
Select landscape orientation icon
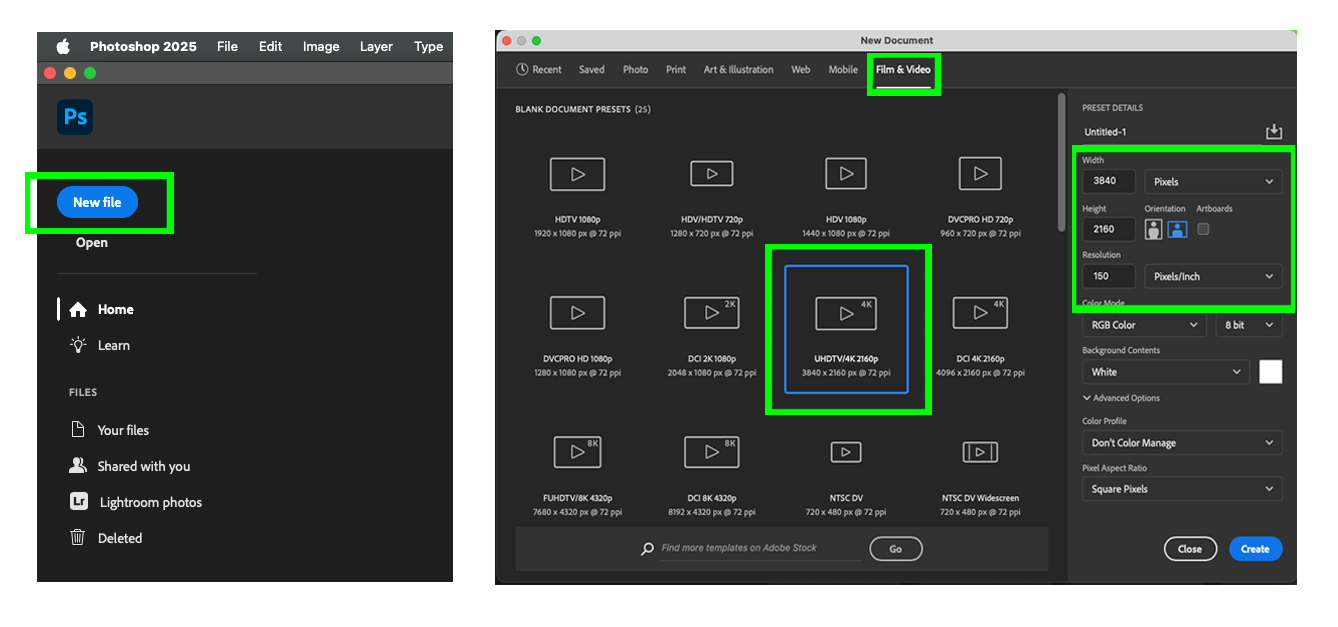click(x=1177, y=229)
